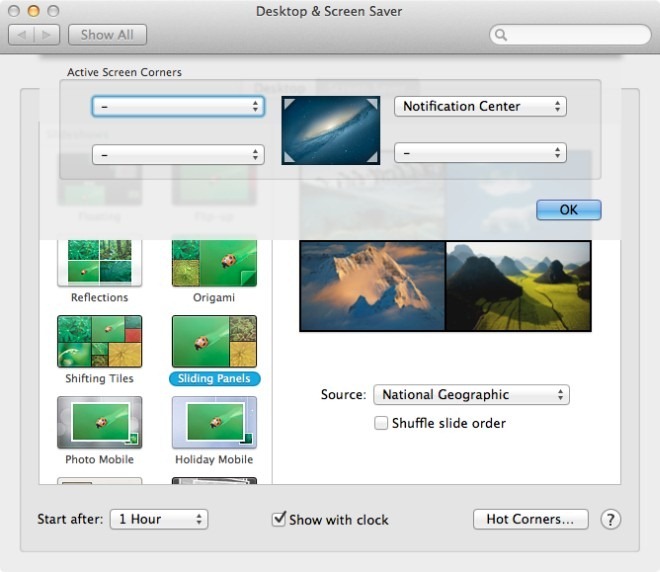This screenshot has height=572, width=660.
Task: Open the top-left corner action dropdown
Action: [178, 106]
